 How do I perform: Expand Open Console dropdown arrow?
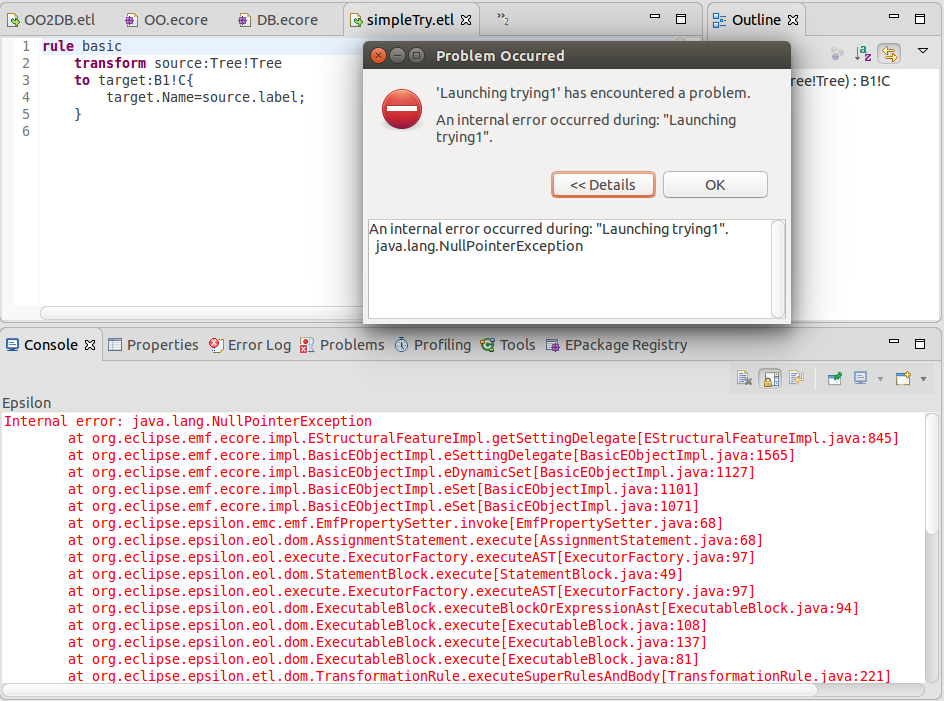[x=924, y=379]
